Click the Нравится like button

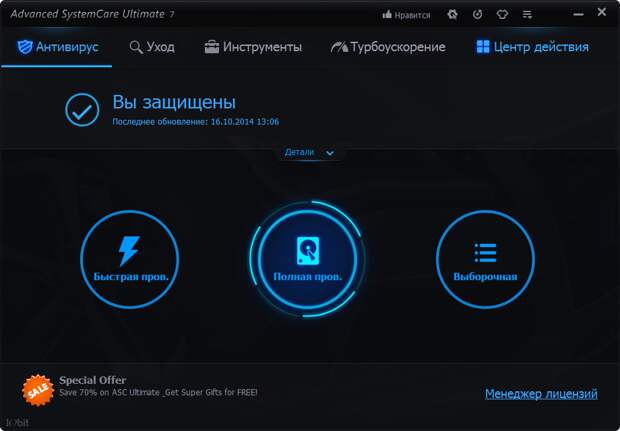[406, 15]
